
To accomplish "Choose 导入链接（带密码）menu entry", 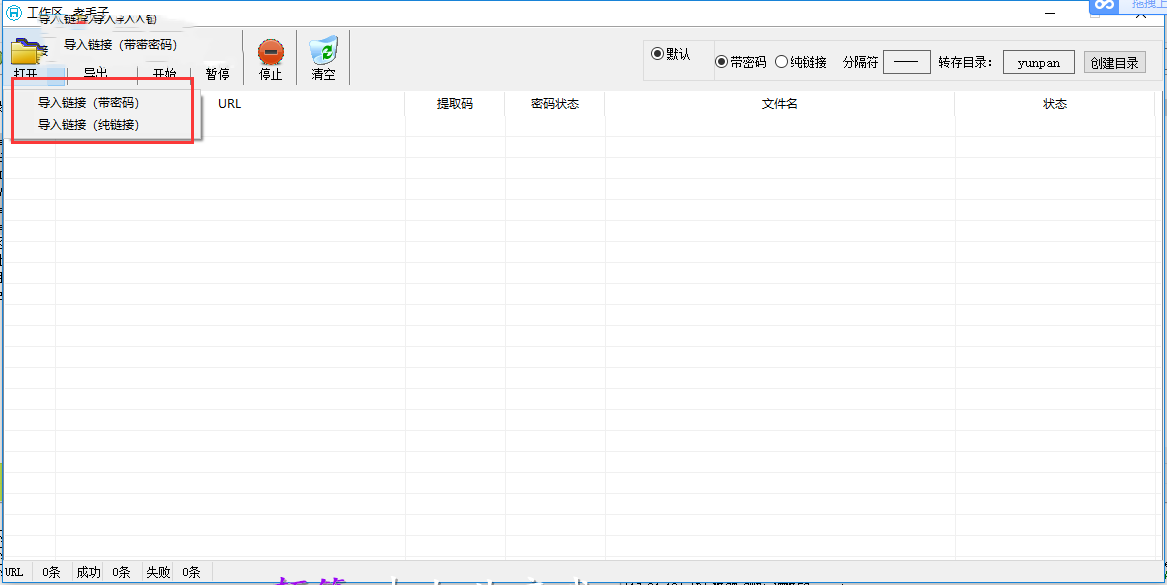I will click(89, 103).
